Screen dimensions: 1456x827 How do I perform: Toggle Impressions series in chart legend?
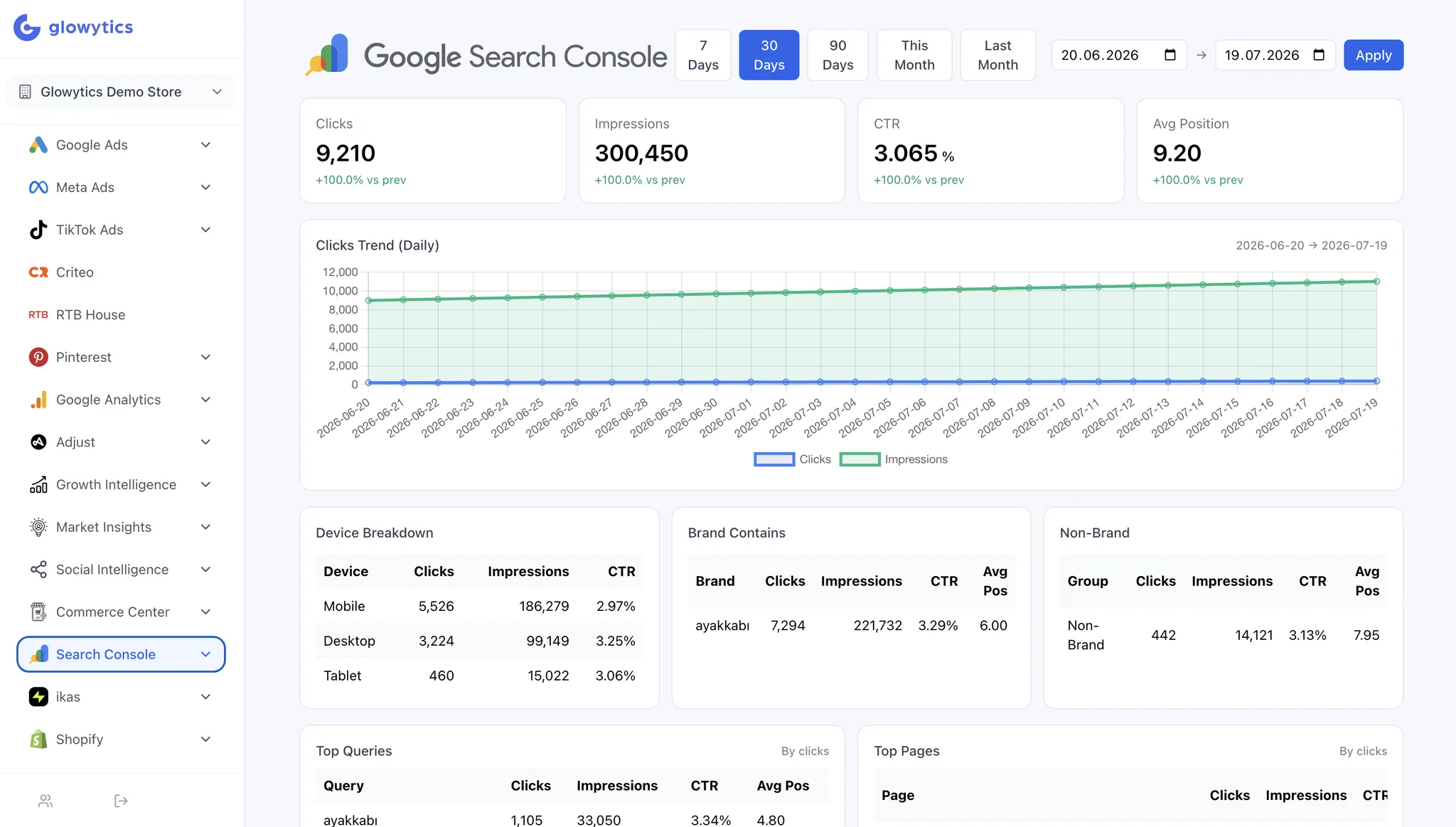point(894,459)
